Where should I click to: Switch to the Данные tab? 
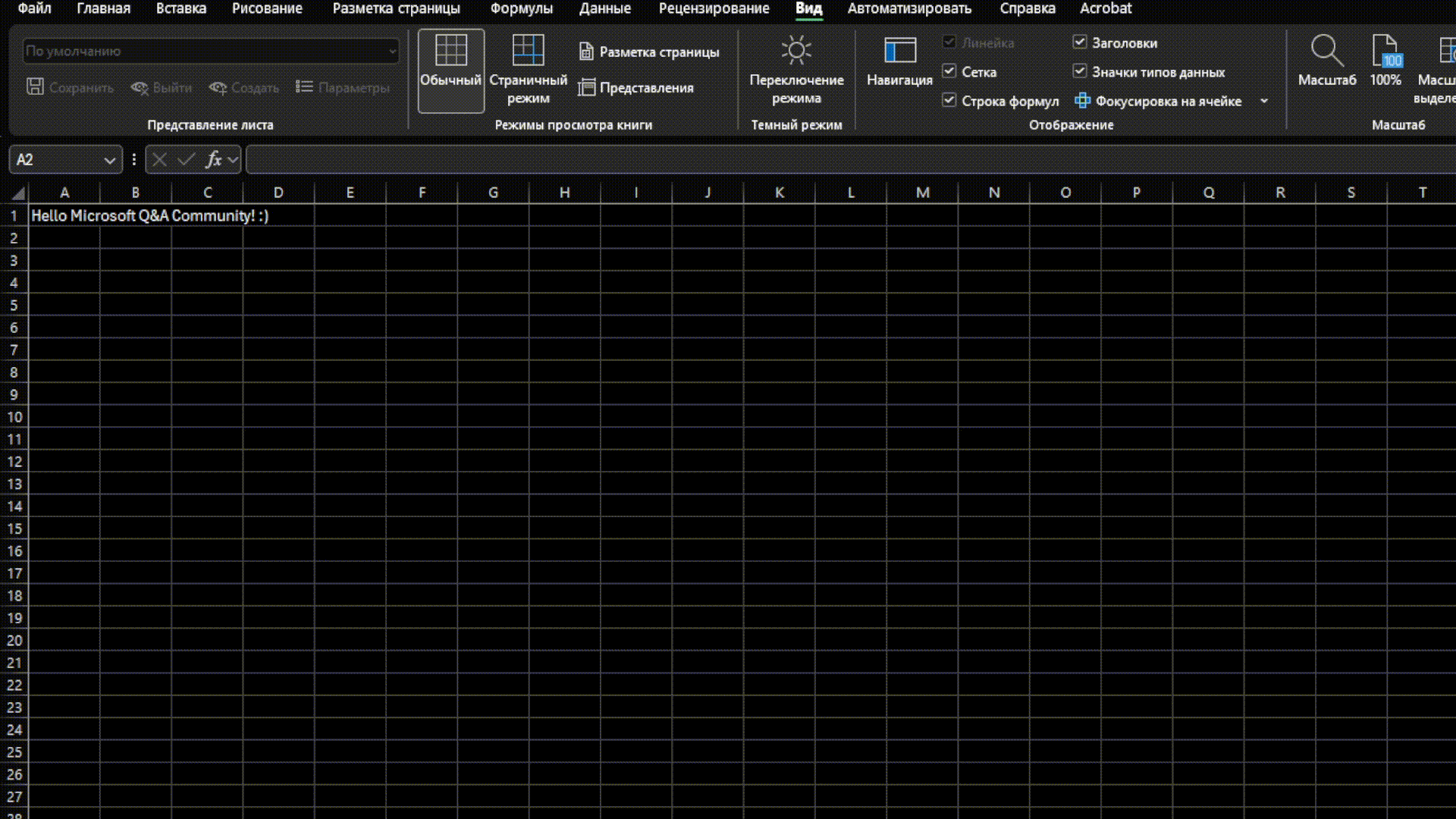click(x=605, y=8)
